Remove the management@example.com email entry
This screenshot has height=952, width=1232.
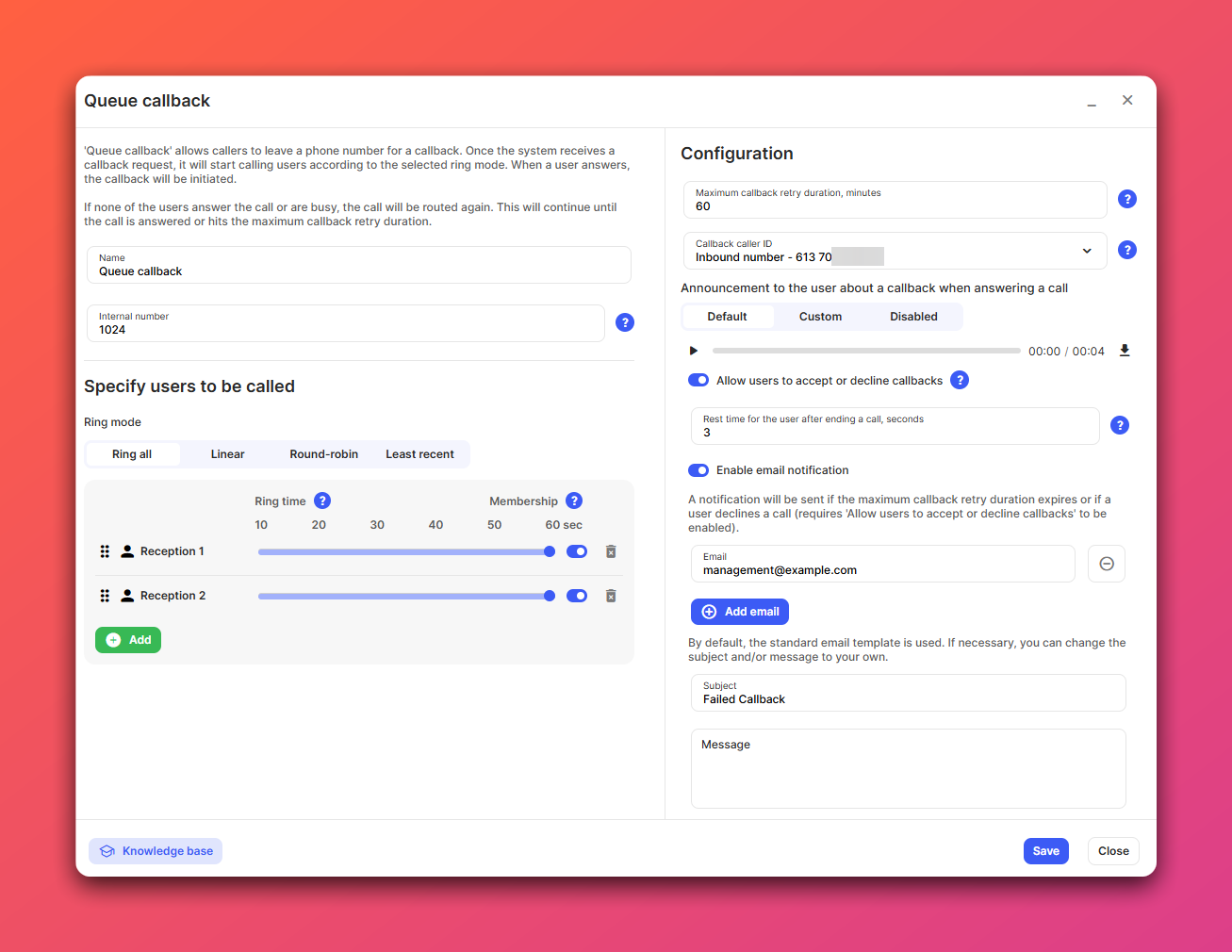coord(1106,564)
